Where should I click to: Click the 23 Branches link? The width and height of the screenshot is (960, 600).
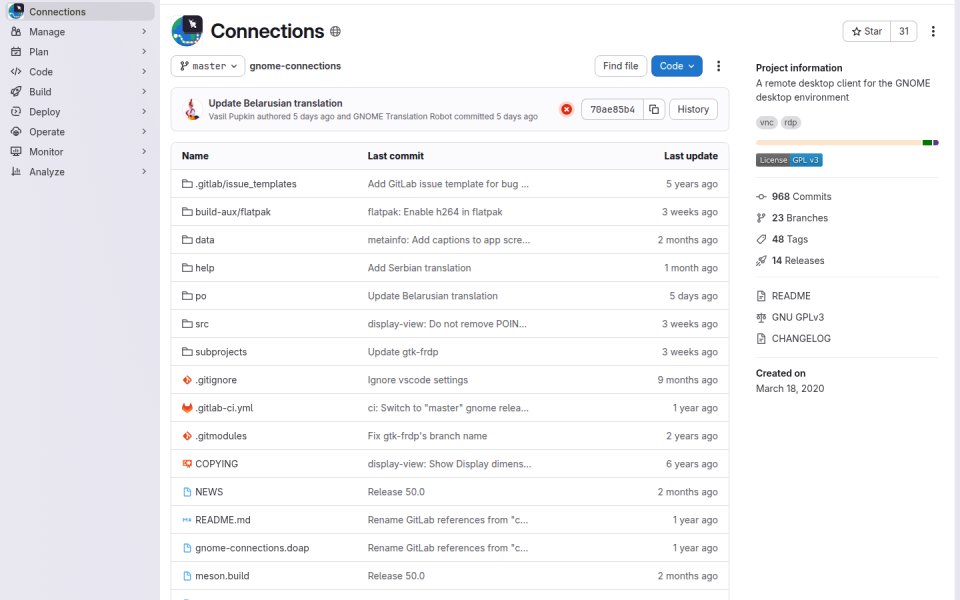coord(800,218)
